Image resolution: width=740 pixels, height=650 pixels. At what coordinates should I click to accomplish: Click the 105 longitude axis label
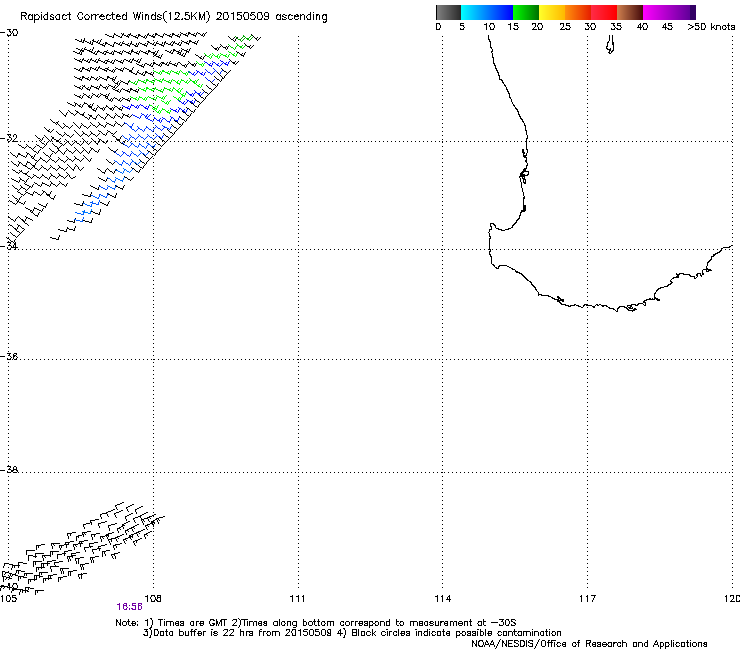8,599
